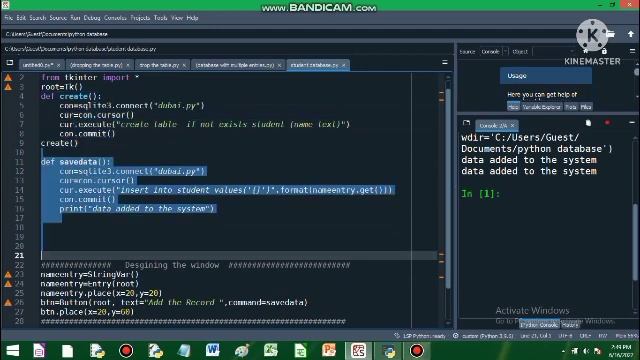Open the Help pane Source Console dropdown
Image resolution: width=640 pixels, height=360 pixels.
494,52
